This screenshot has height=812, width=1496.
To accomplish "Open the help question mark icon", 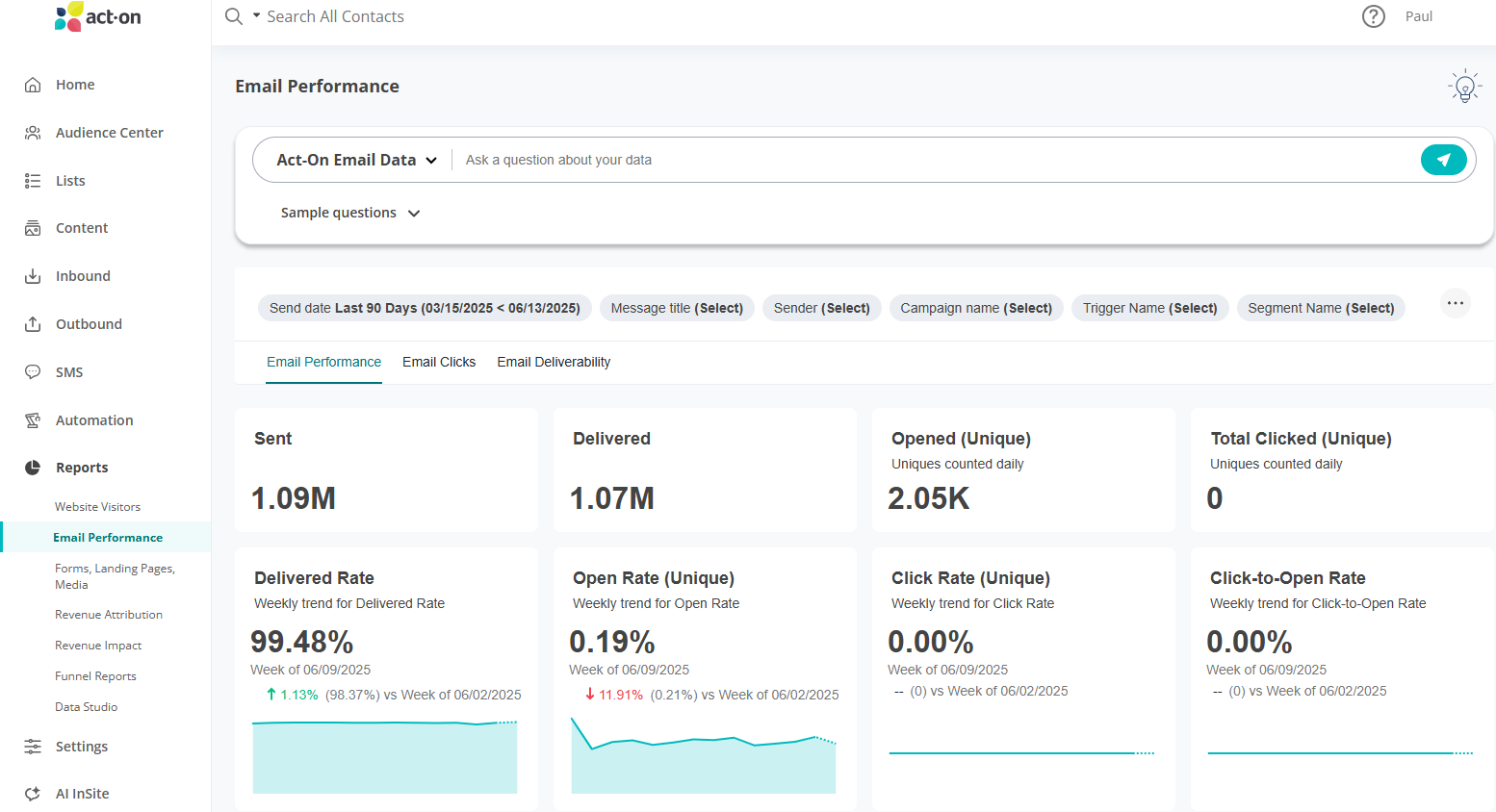I will 1374,16.
